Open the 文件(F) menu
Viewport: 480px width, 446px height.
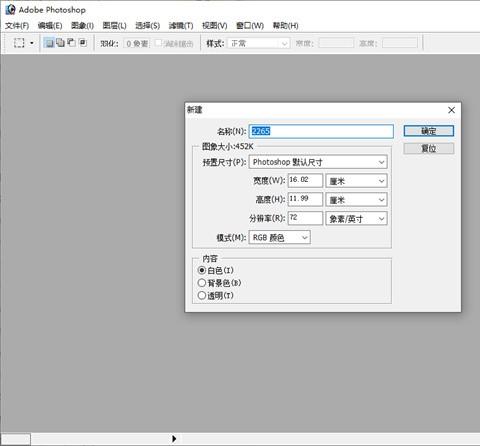click(17, 26)
